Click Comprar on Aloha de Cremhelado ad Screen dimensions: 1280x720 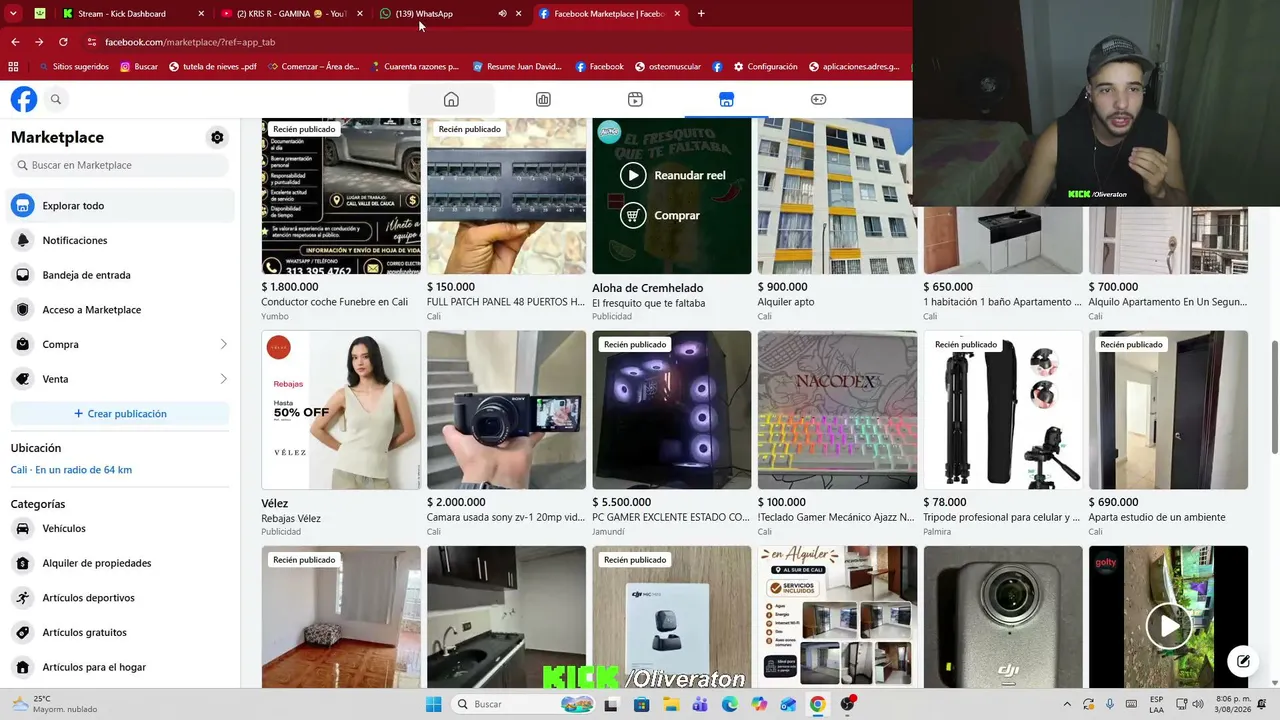point(660,215)
